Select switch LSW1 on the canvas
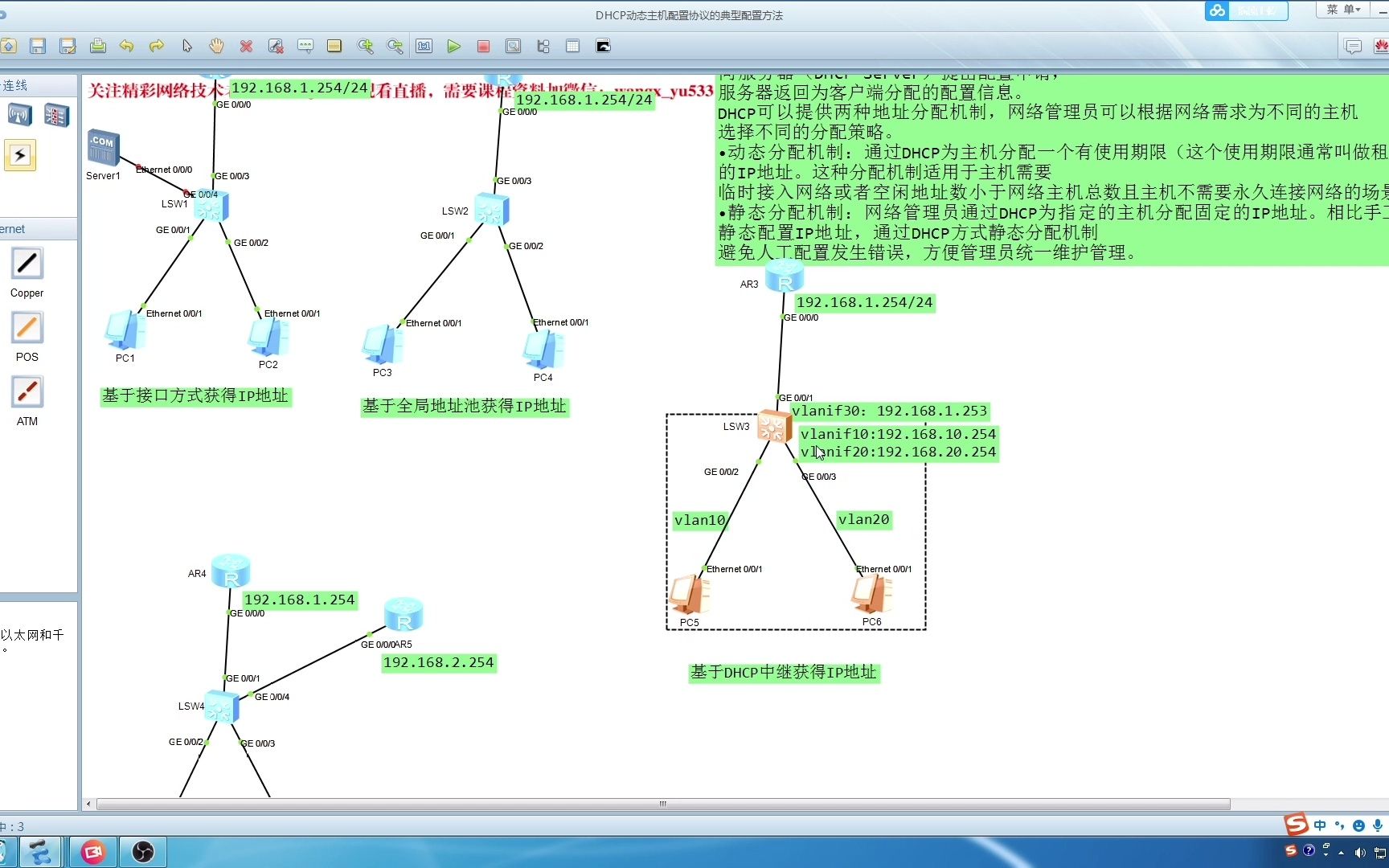 [211, 207]
